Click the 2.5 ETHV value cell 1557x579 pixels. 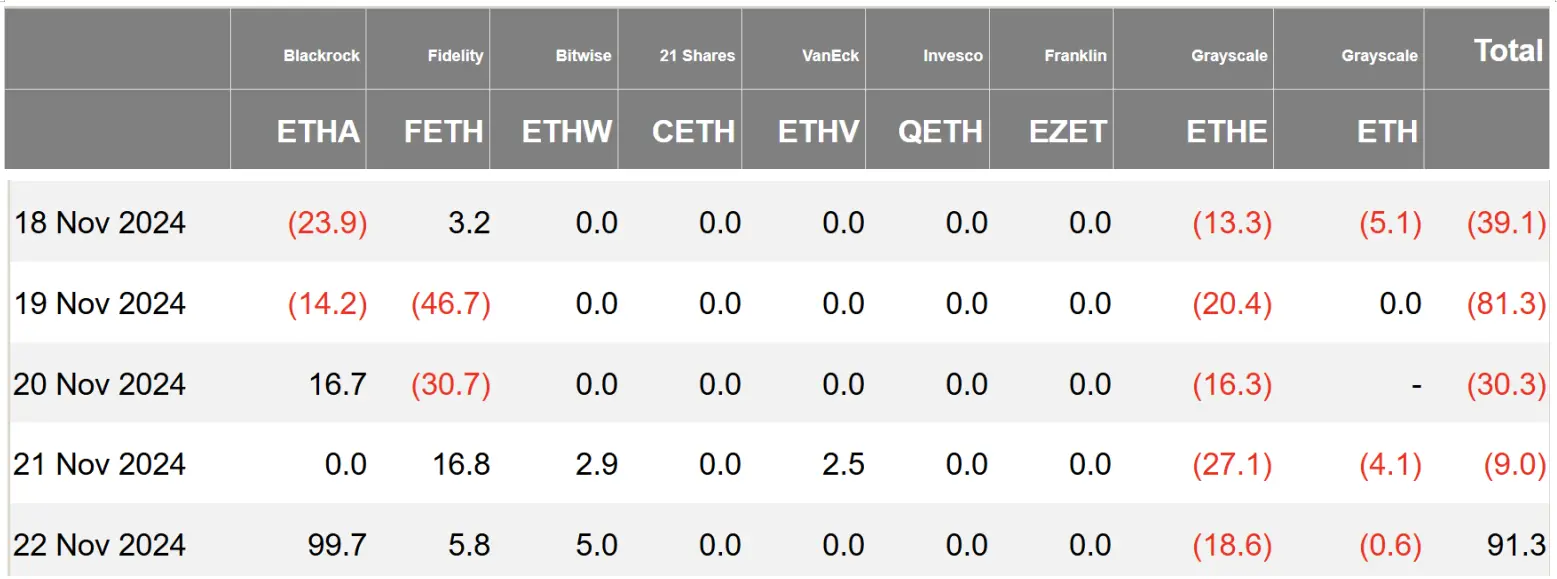click(x=843, y=464)
